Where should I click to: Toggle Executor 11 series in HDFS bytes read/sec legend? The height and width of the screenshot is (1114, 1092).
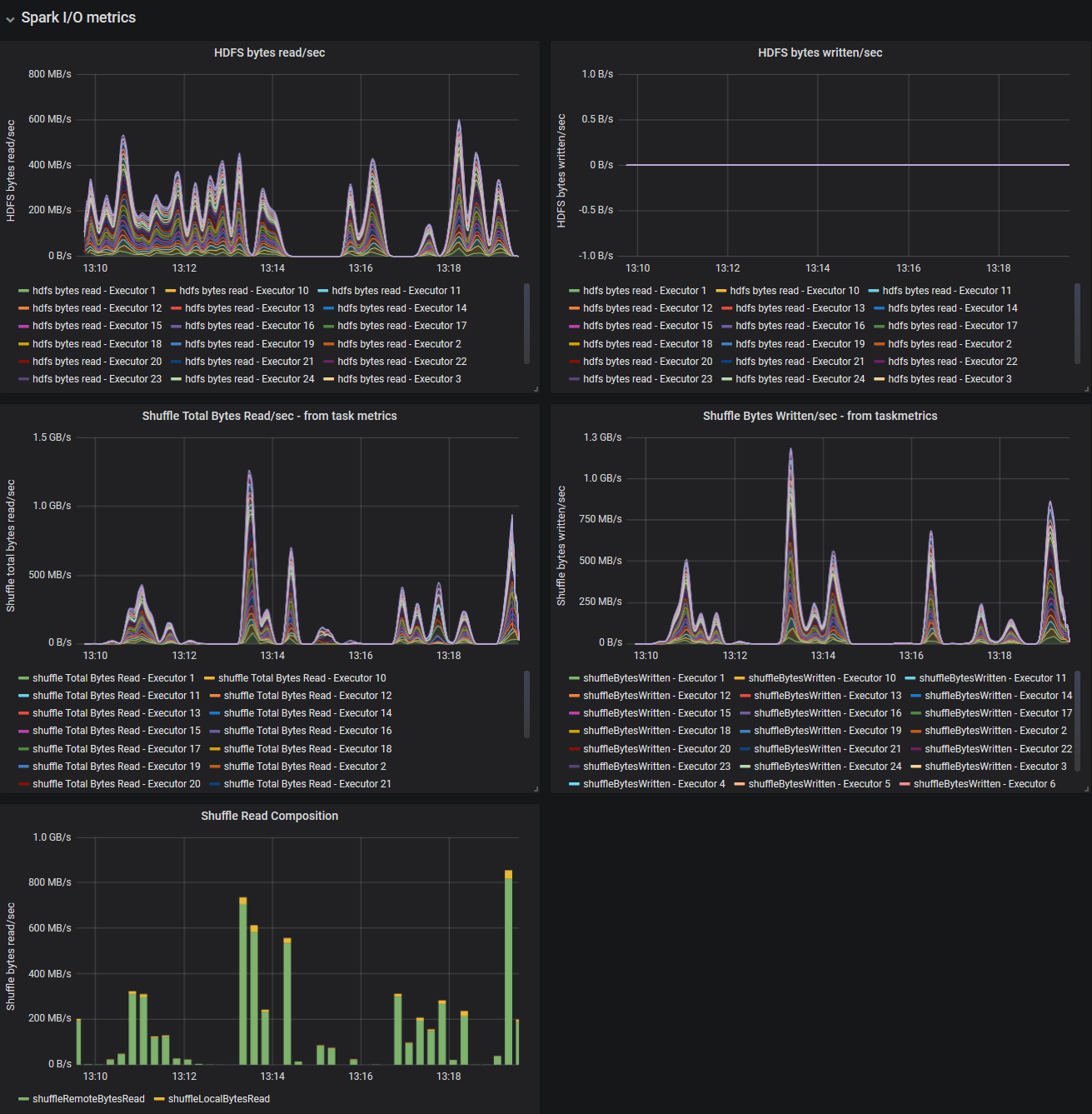[396, 291]
